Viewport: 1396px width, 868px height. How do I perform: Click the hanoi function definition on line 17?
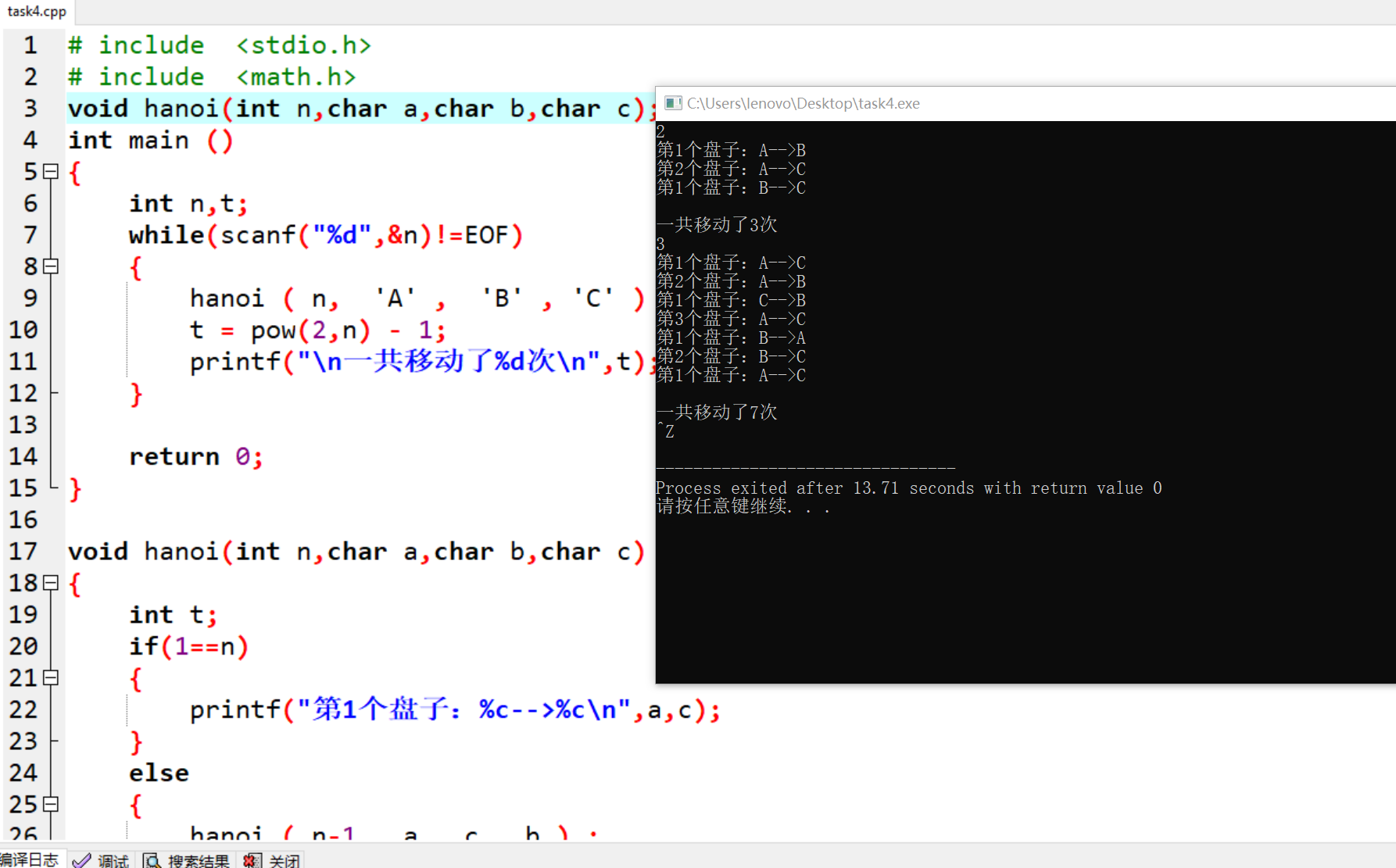click(x=356, y=552)
